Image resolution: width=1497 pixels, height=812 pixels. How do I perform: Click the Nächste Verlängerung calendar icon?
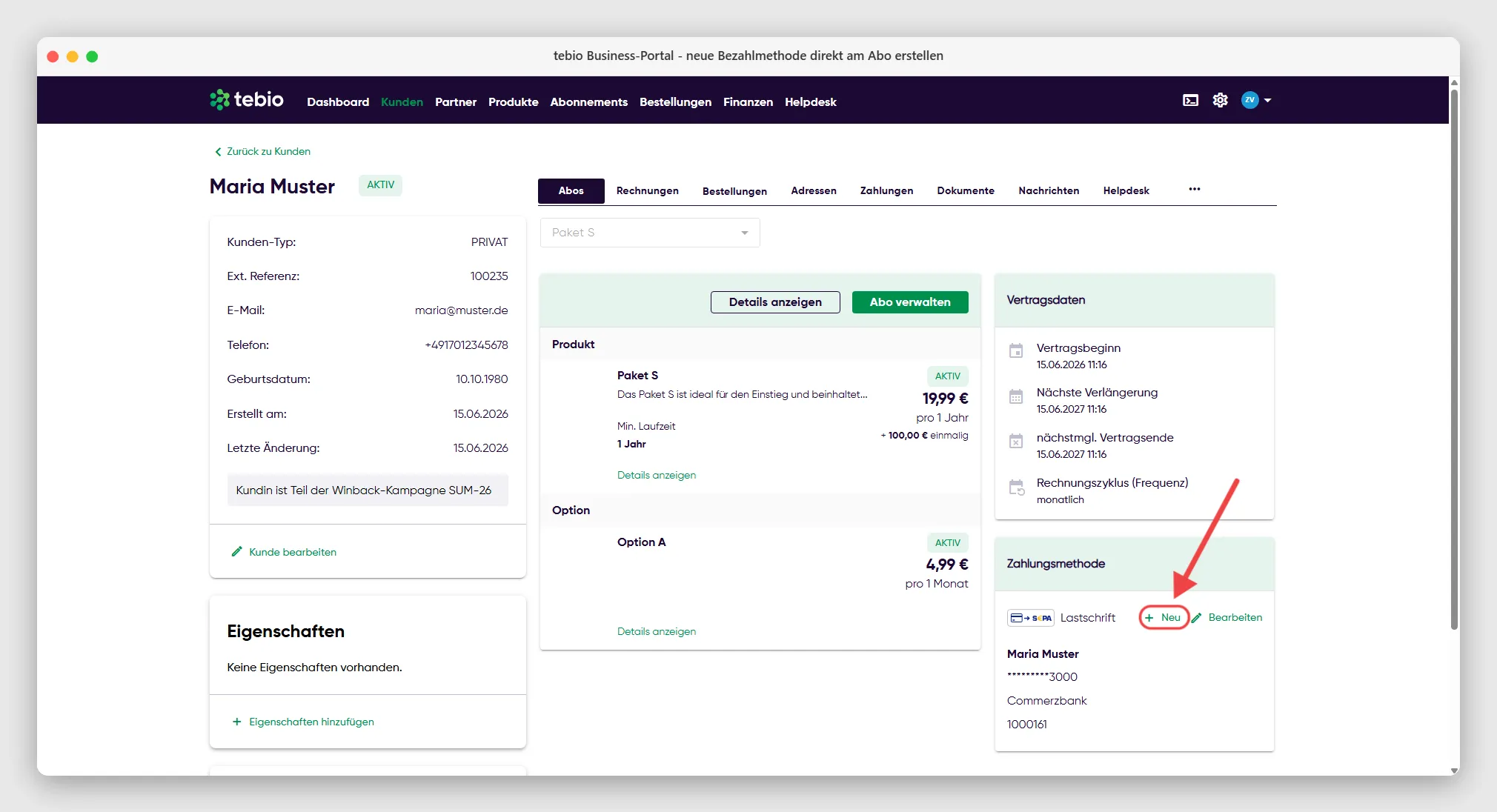[x=1016, y=396]
